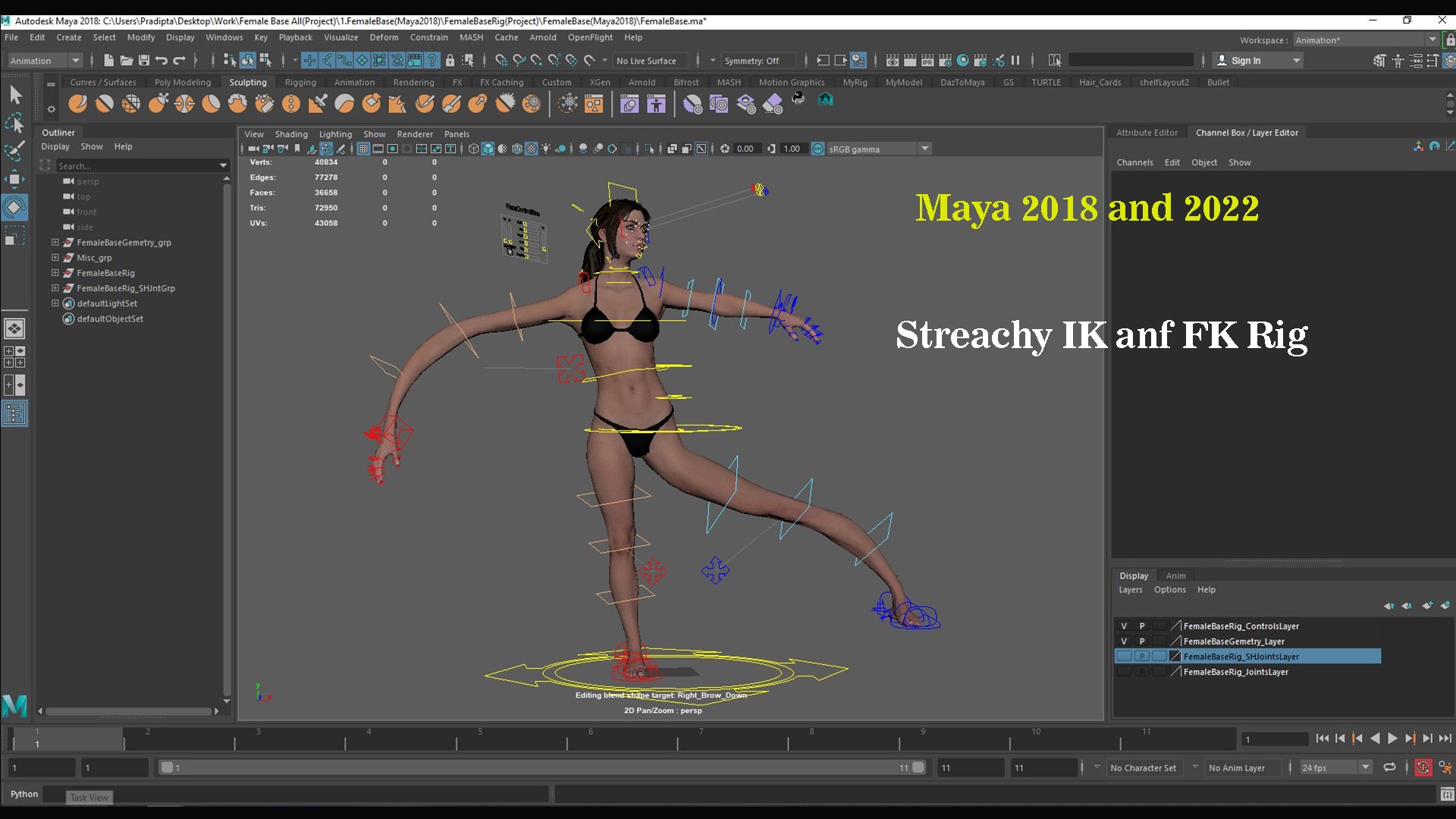The height and width of the screenshot is (819, 1456).
Task: Switch to single perspective panel layout
Action: (15, 328)
